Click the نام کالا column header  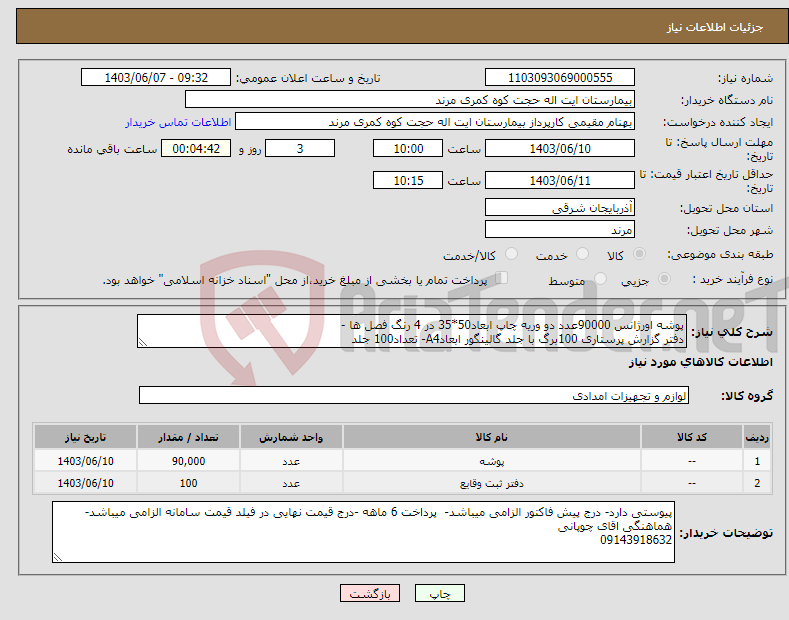coord(492,437)
